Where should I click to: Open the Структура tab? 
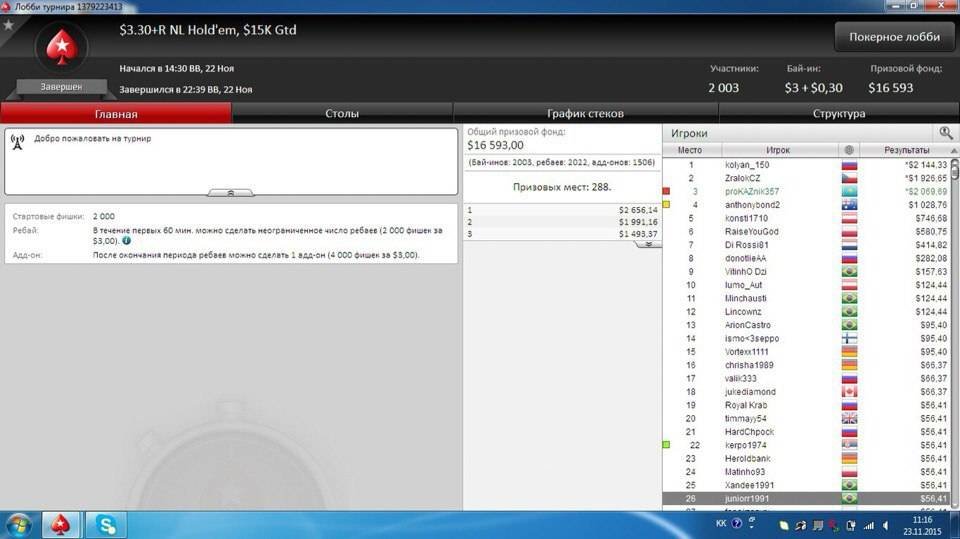[x=839, y=114]
